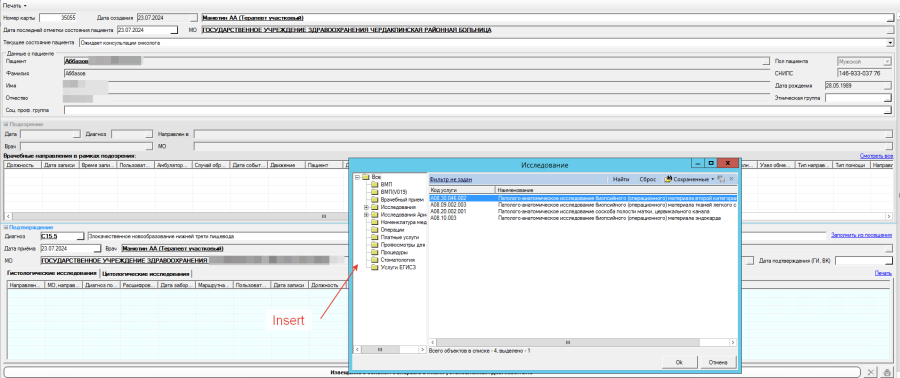Click the horizontal scrollbar of the service list
The image size is (900, 378).
(582, 341)
